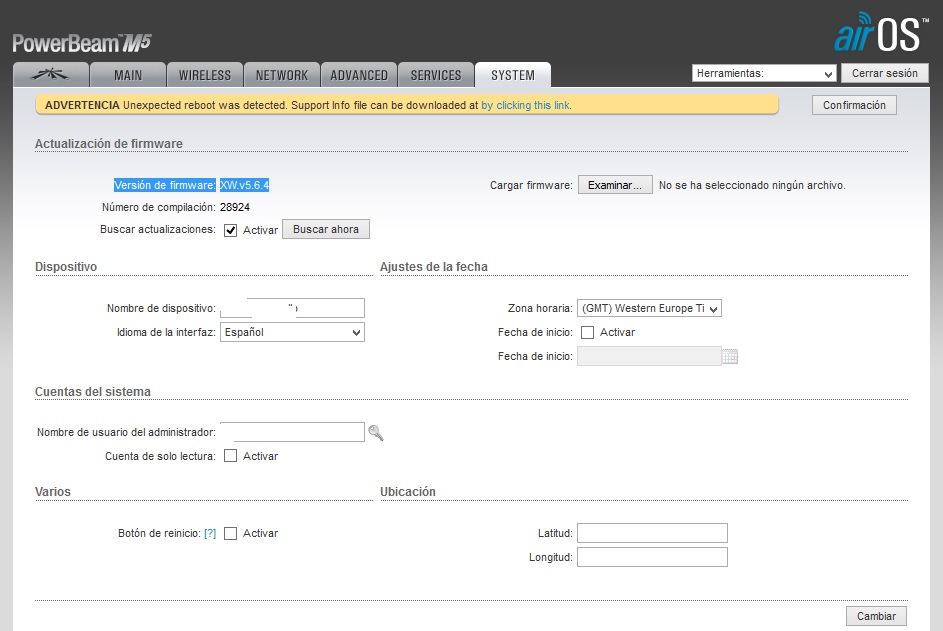The width and height of the screenshot is (943, 631).
Task: Open the Ubiquiti logo tab
Action: [x=51, y=75]
